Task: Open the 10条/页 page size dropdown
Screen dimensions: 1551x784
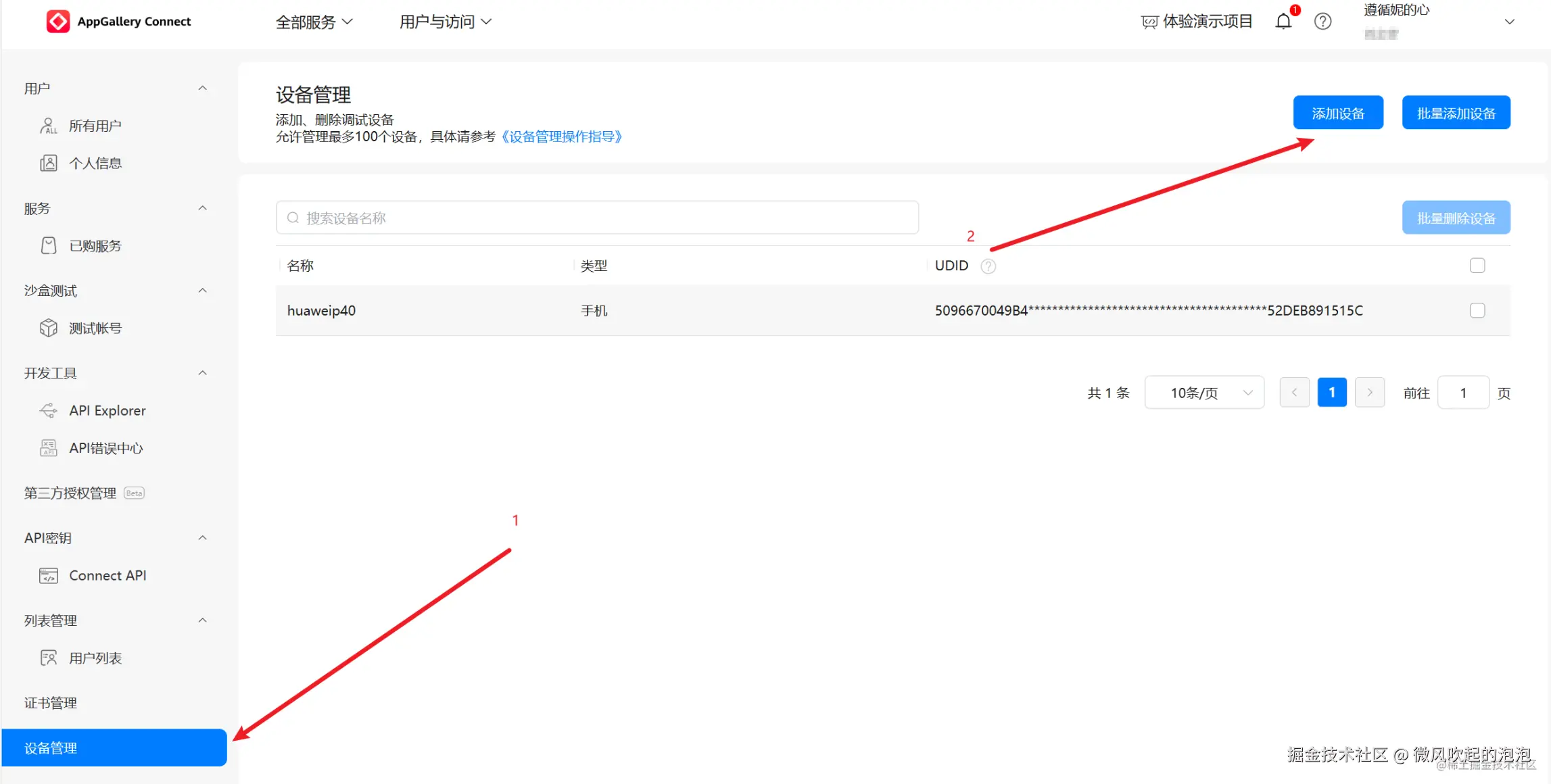Action: pyautogui.click(x=1204, y=393)
